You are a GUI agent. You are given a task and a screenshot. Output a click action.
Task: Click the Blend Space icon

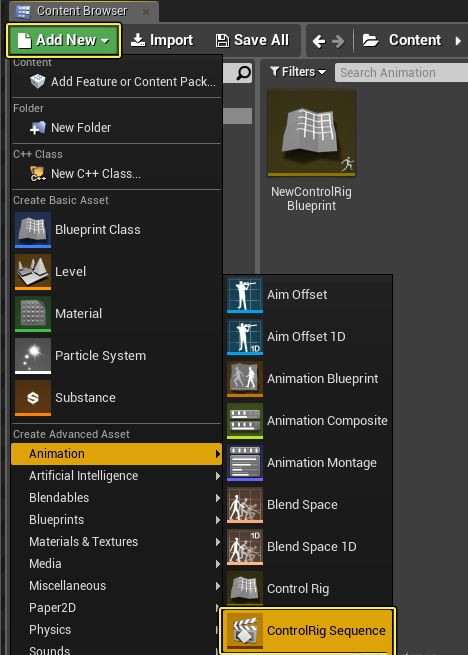coord(245,505)
